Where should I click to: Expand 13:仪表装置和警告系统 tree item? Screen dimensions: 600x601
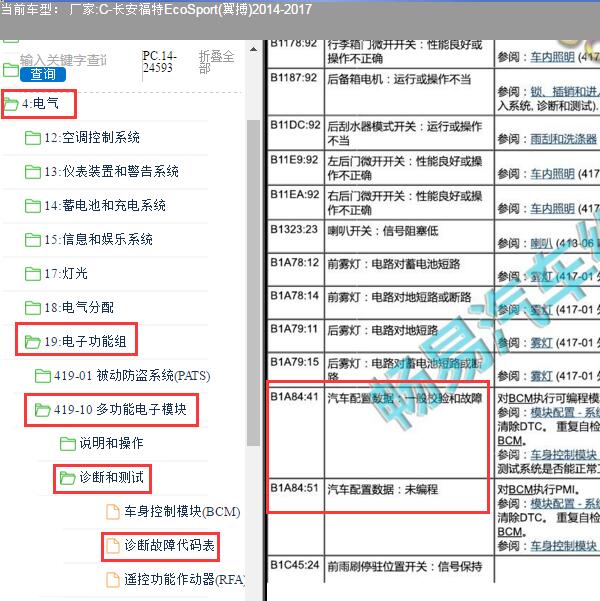[111, 172]
